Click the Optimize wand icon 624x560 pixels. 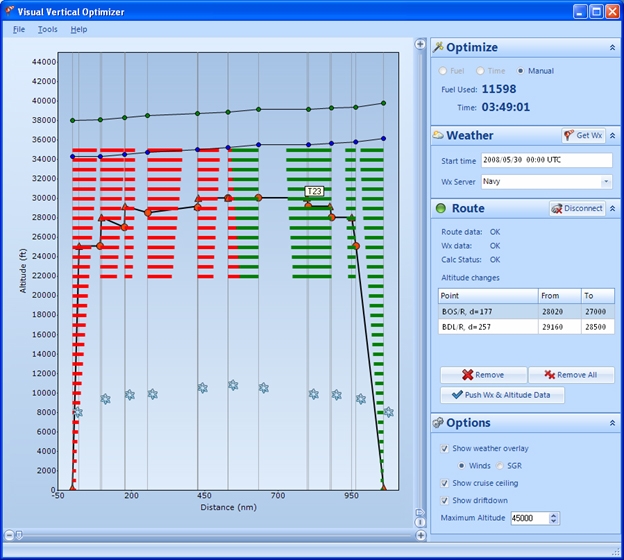(x=438, y=47)
